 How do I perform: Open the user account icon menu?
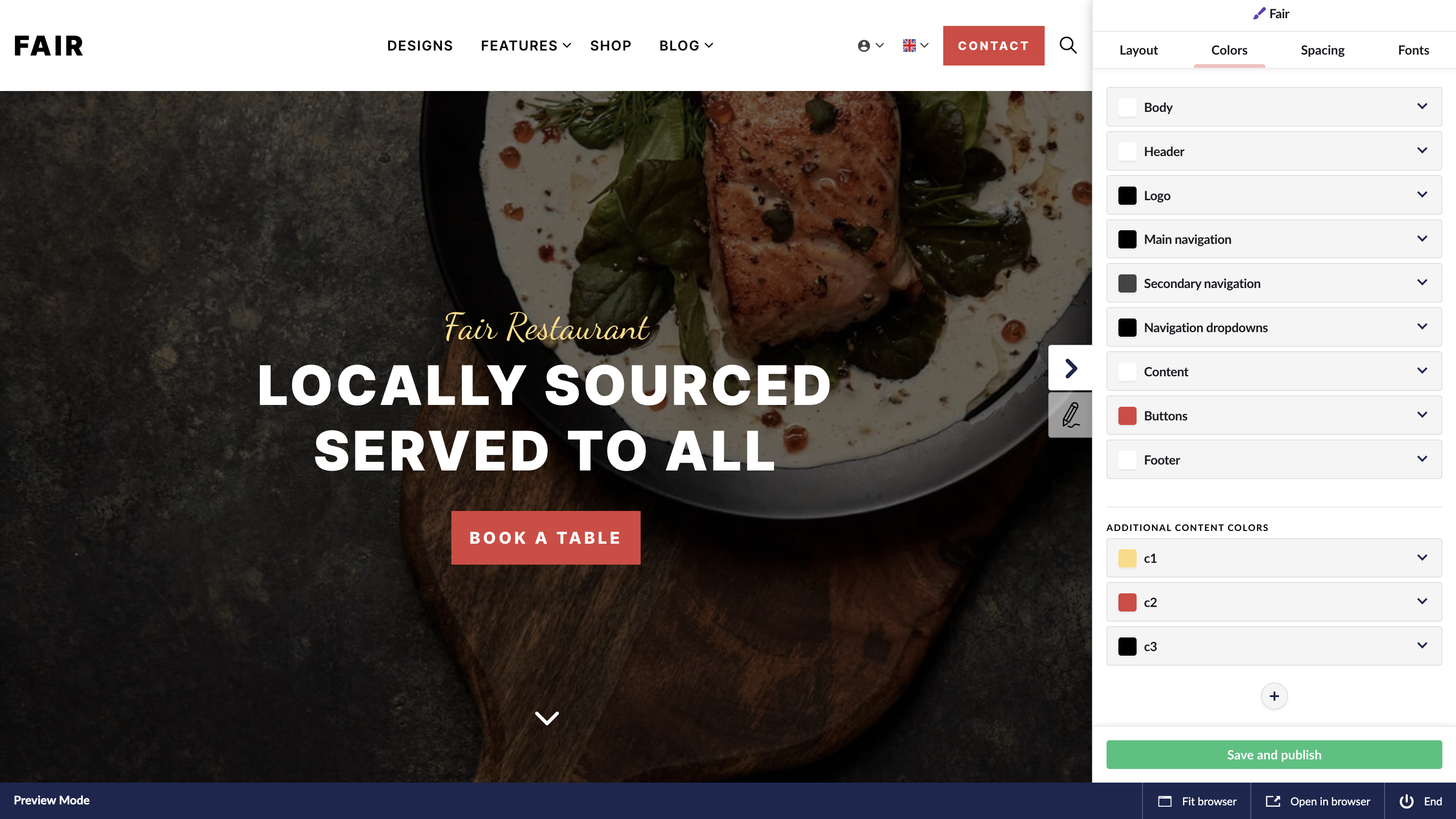click(870, 46)
